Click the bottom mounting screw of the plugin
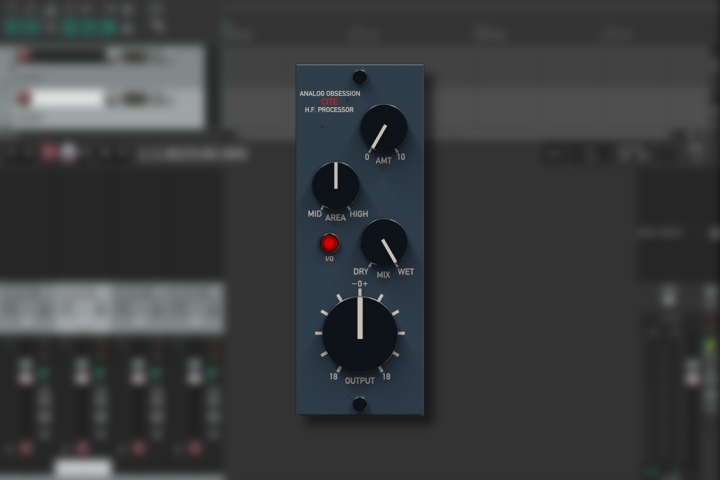 pyautogui.click(x=360, y=404)
